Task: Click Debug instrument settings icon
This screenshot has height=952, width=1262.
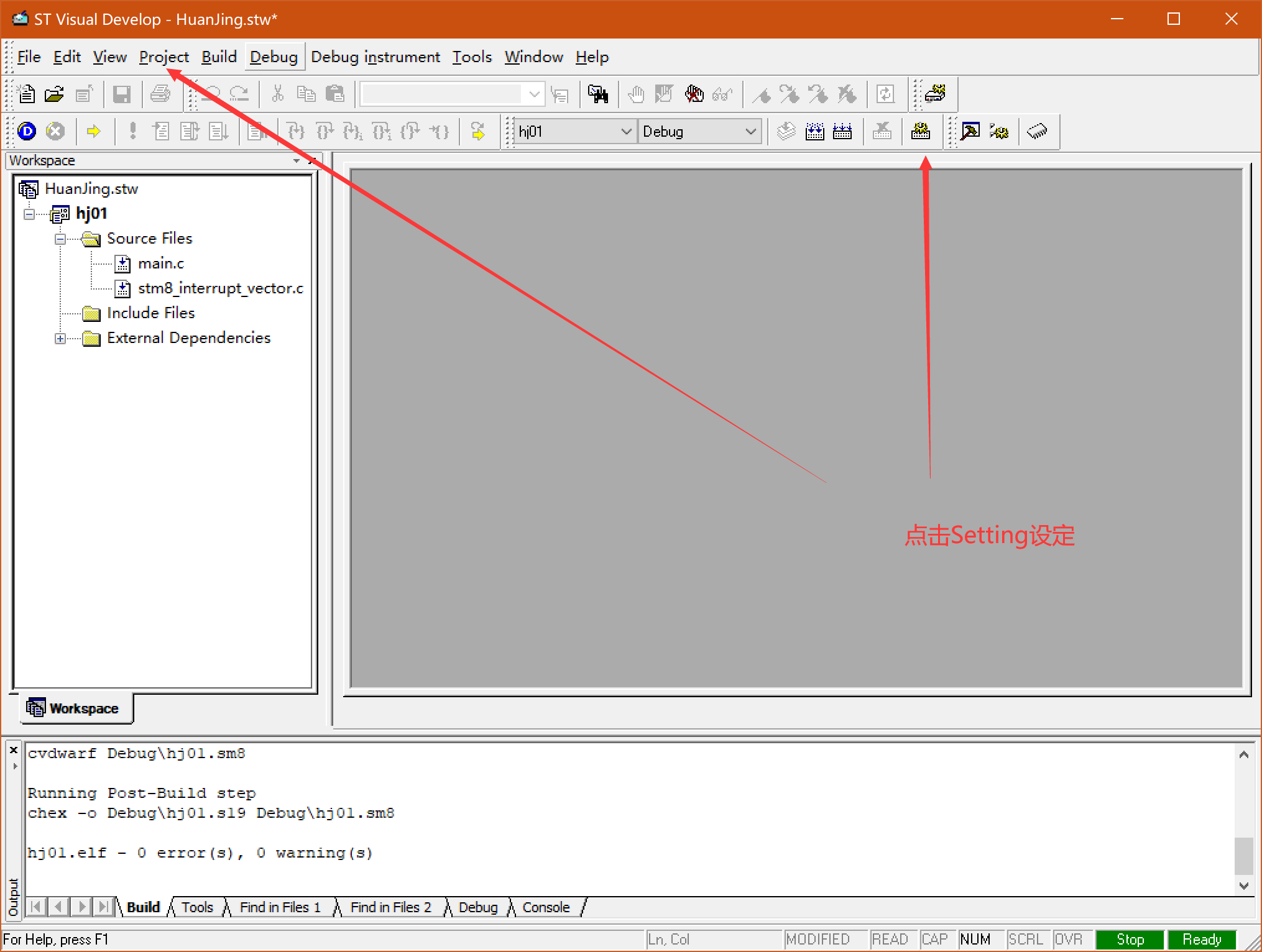Action: tap(934, 94)
